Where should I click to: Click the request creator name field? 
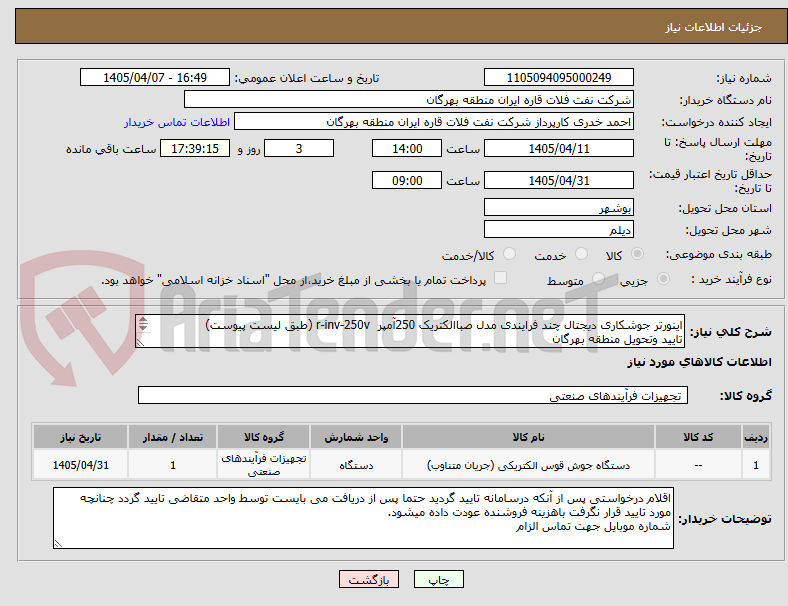[x=434, y=122]
